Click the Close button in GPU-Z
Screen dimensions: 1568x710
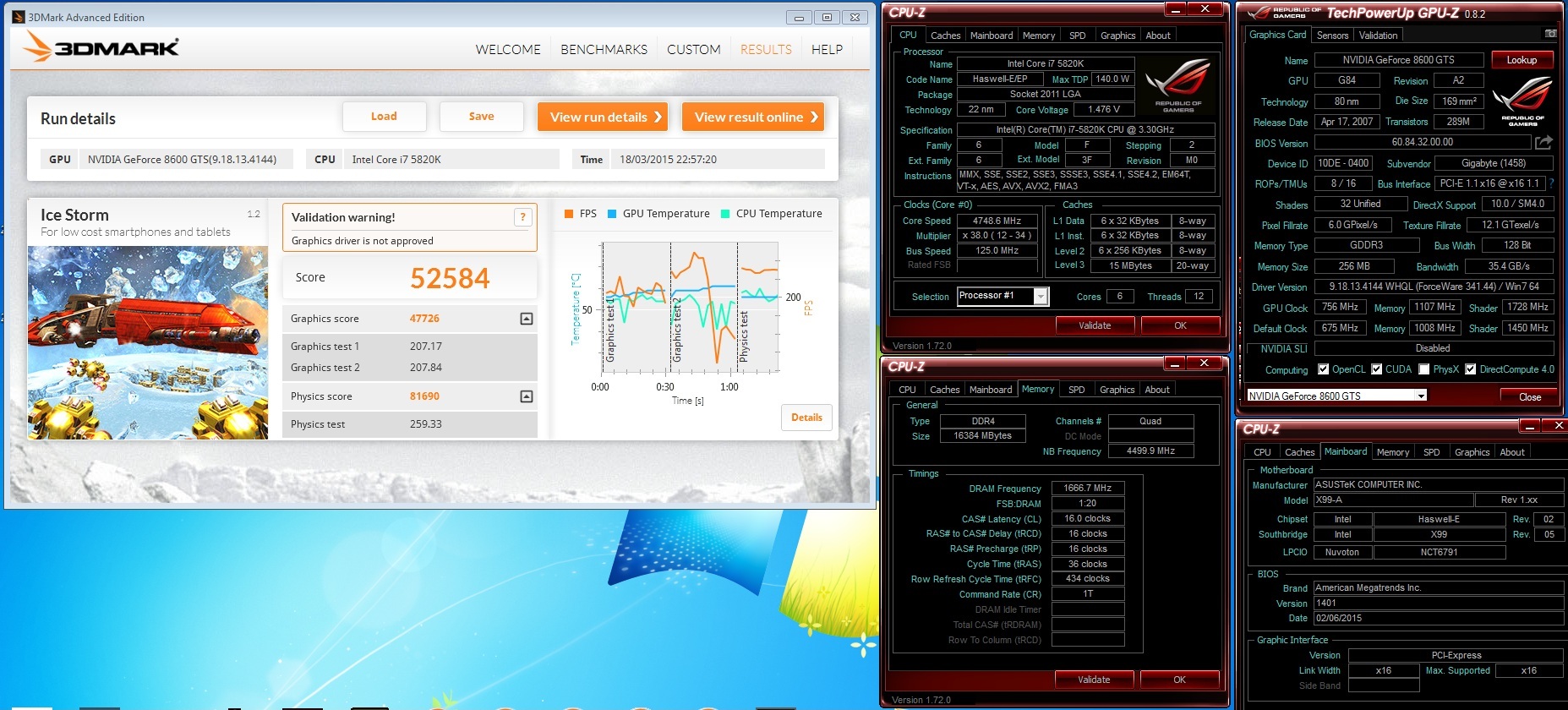point(1529,396)
